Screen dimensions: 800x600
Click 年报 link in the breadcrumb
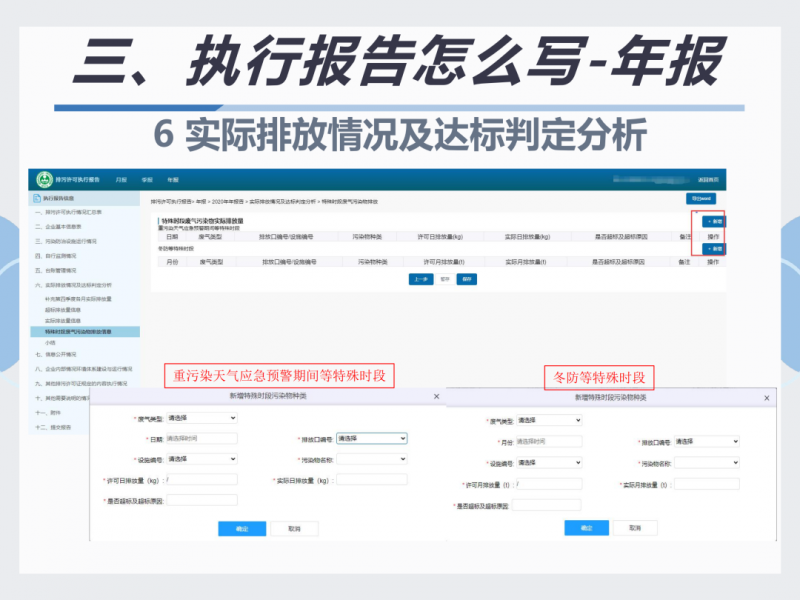[x=202, y=202]
